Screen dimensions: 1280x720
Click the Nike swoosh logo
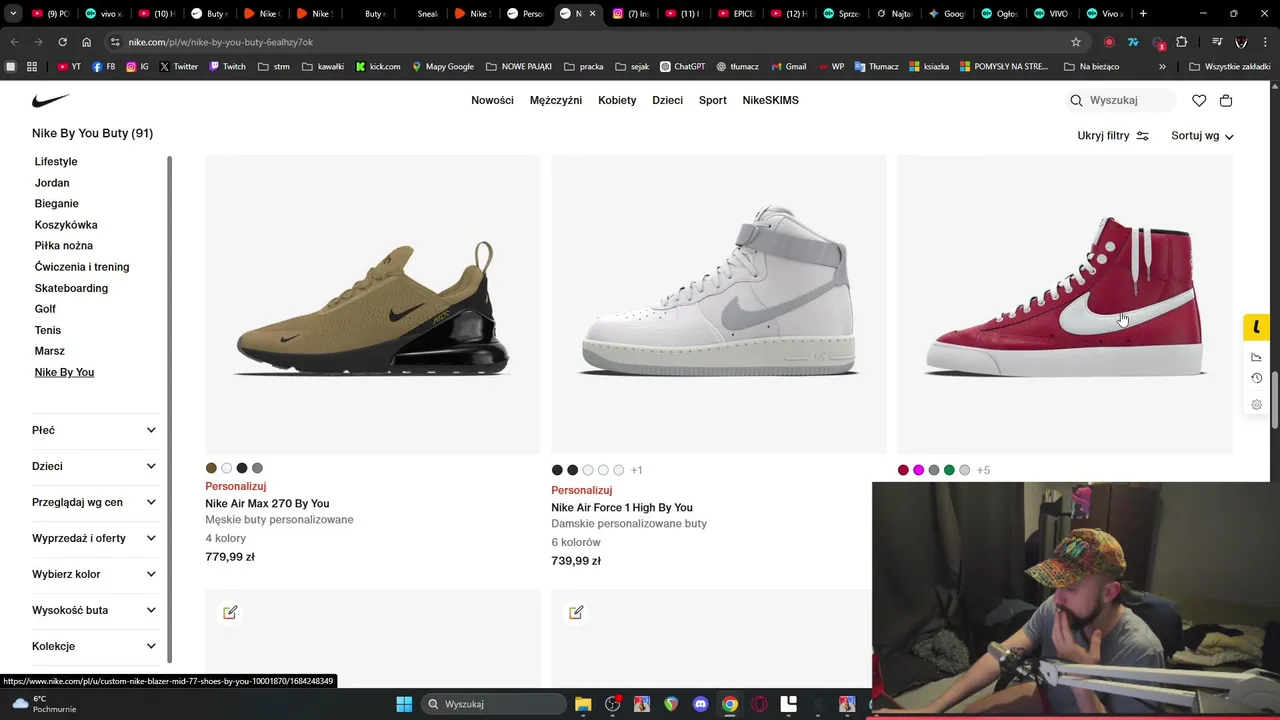pyautogui.click(x=51, y=101)
